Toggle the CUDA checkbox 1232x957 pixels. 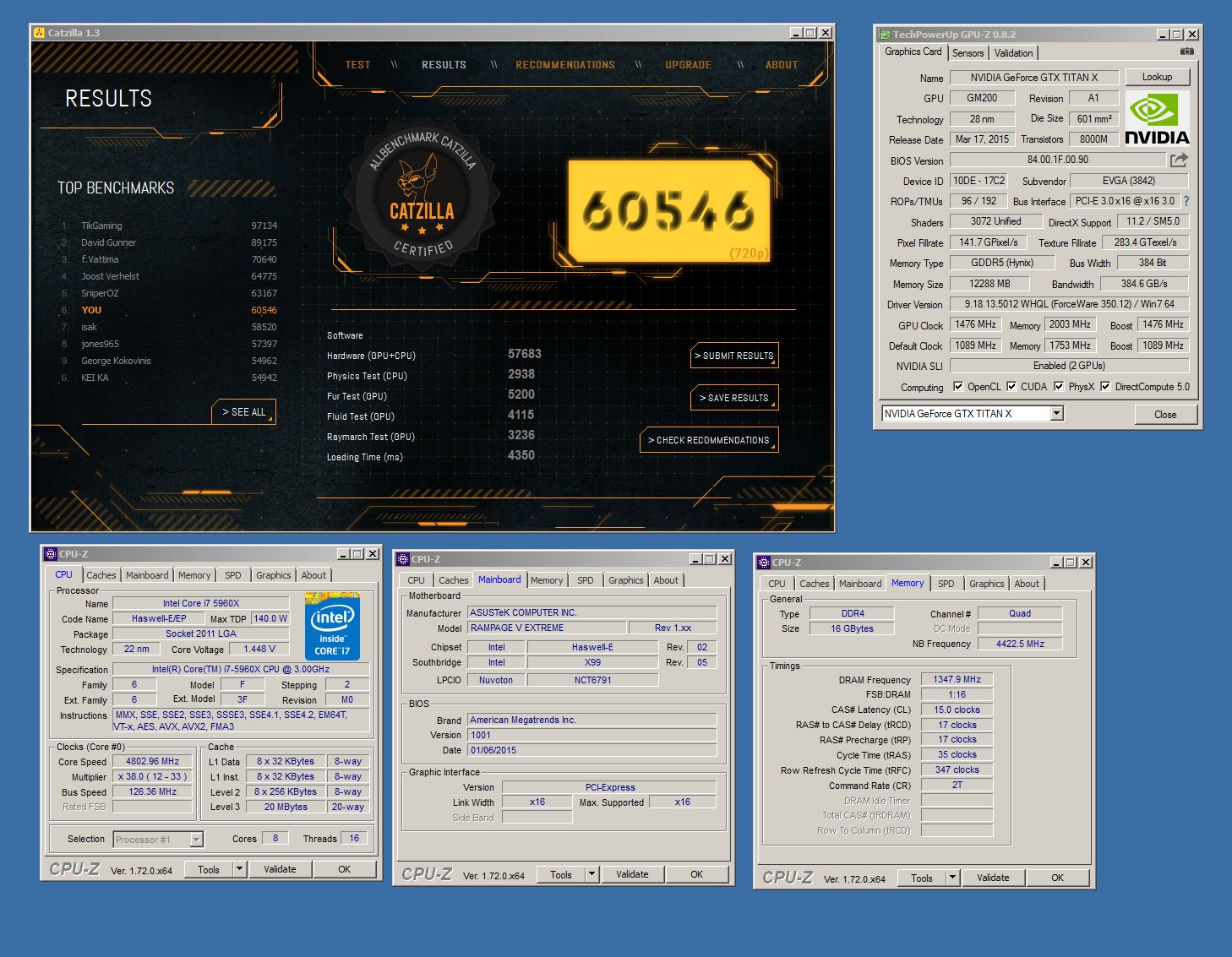(x=1011, y=387)
